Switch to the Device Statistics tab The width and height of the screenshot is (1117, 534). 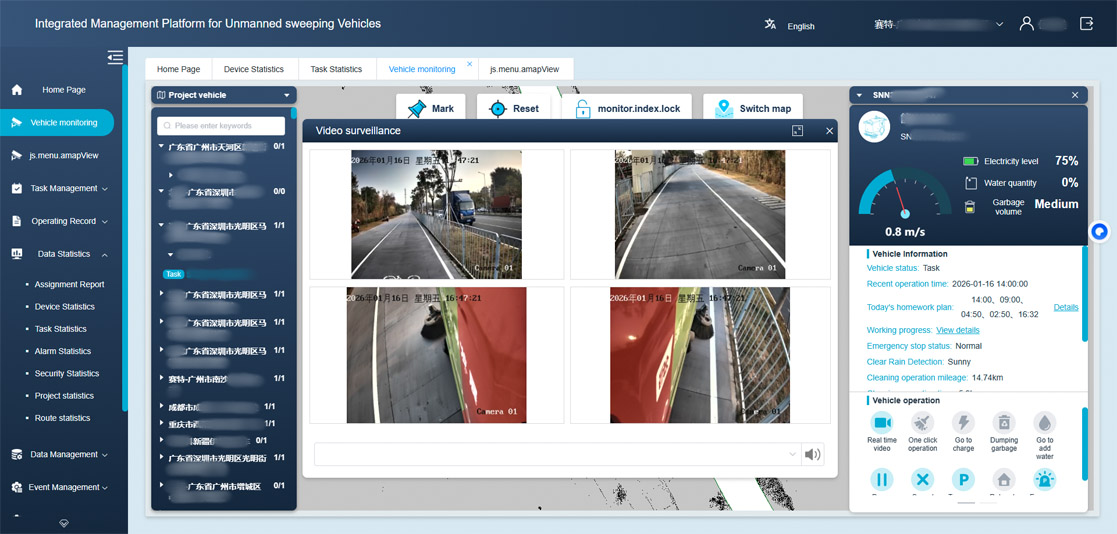(x=253, y=69)
